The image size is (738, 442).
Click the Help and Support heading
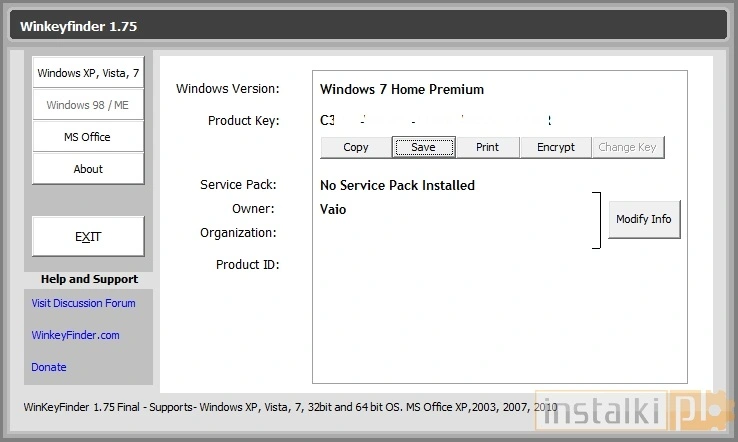pos(89,279)
